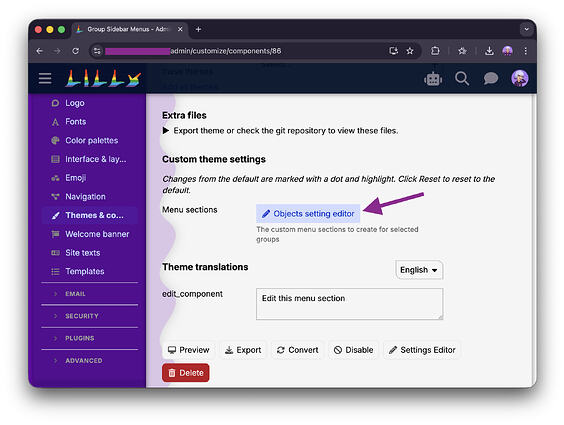Click the red Delete button
564x425 pixels.
[186, 373]
